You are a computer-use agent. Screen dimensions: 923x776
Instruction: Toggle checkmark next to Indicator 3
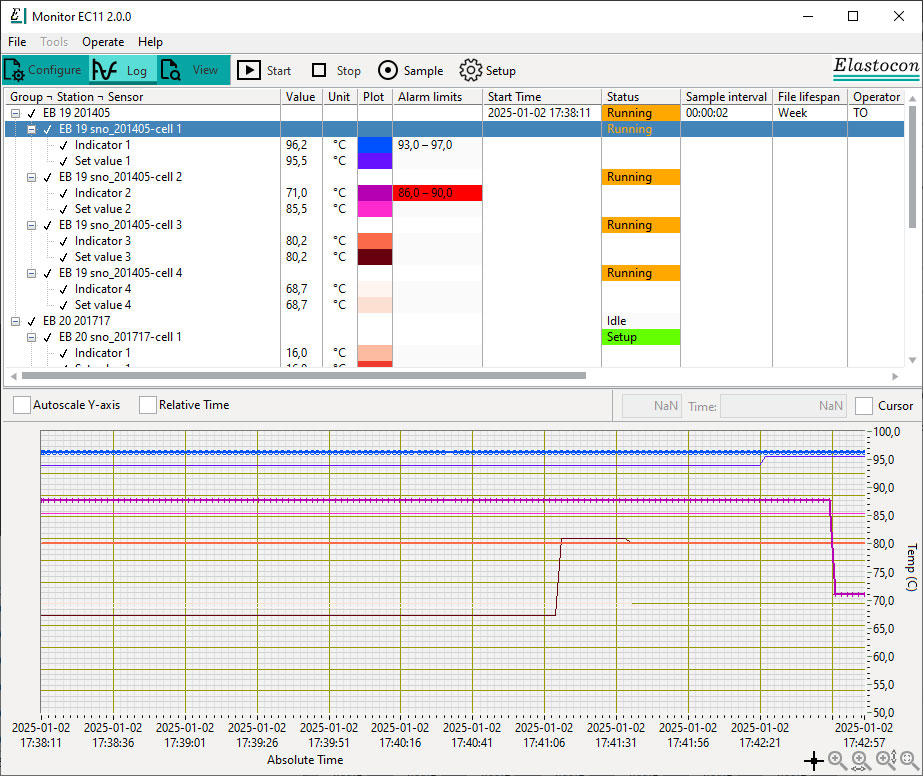[64, 241]
